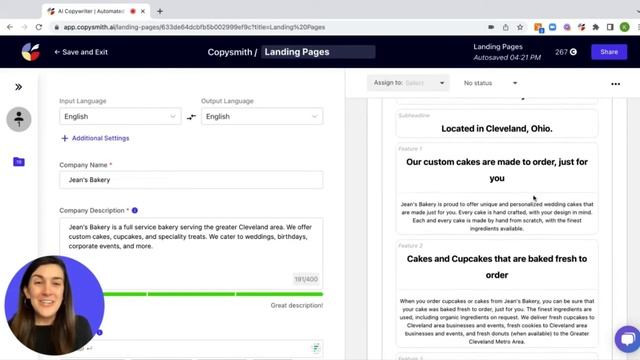
Task: Click the Copysmith extension icon in toolbar
Action: tap(581, 27)
